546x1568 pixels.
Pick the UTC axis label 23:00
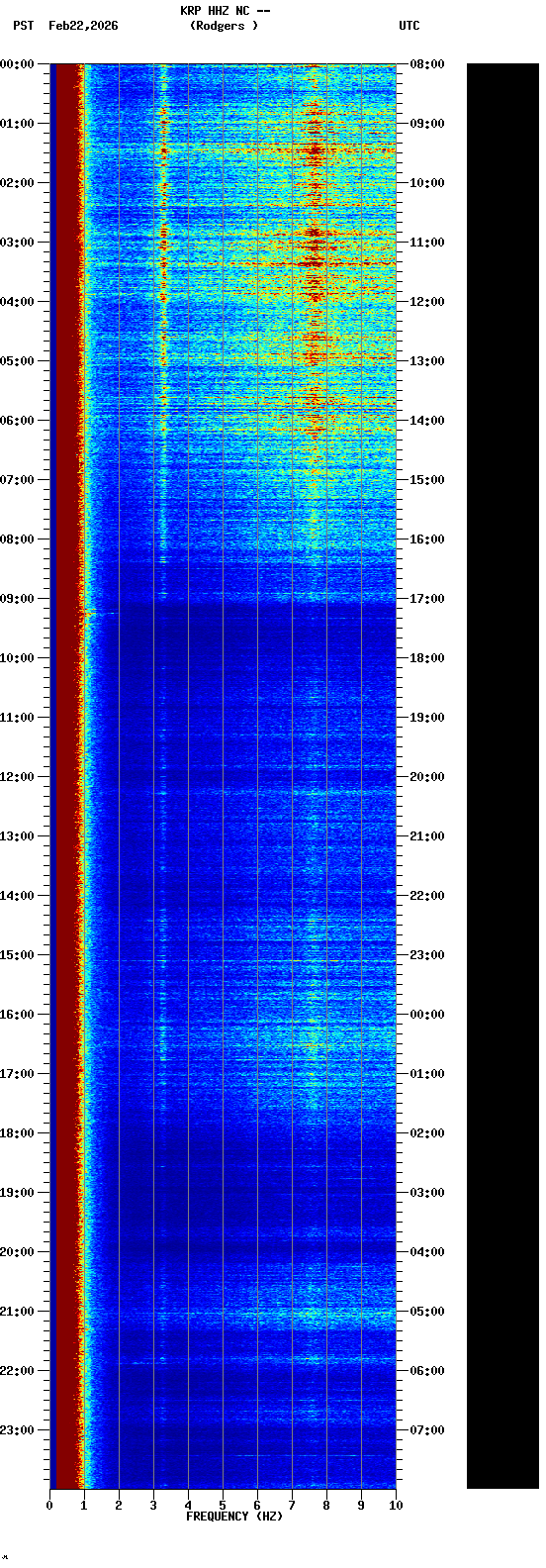[x=427, y=955]
